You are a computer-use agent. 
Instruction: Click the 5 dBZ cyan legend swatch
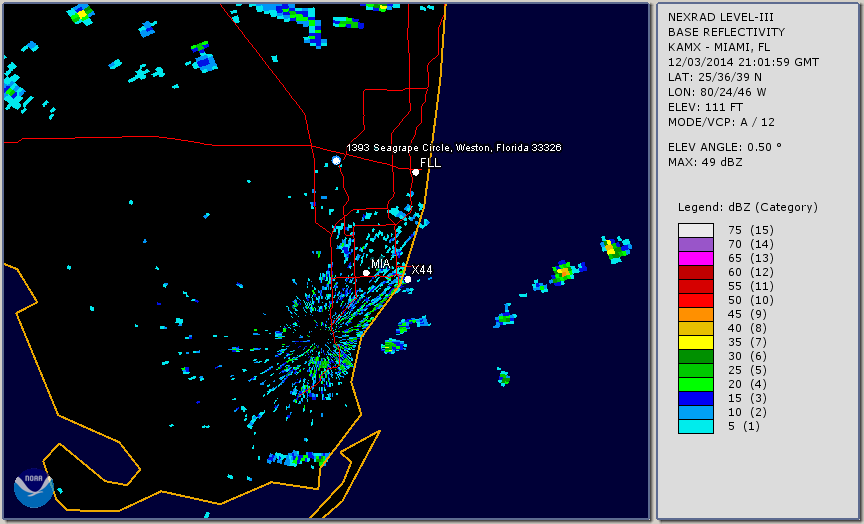[695, 426]
